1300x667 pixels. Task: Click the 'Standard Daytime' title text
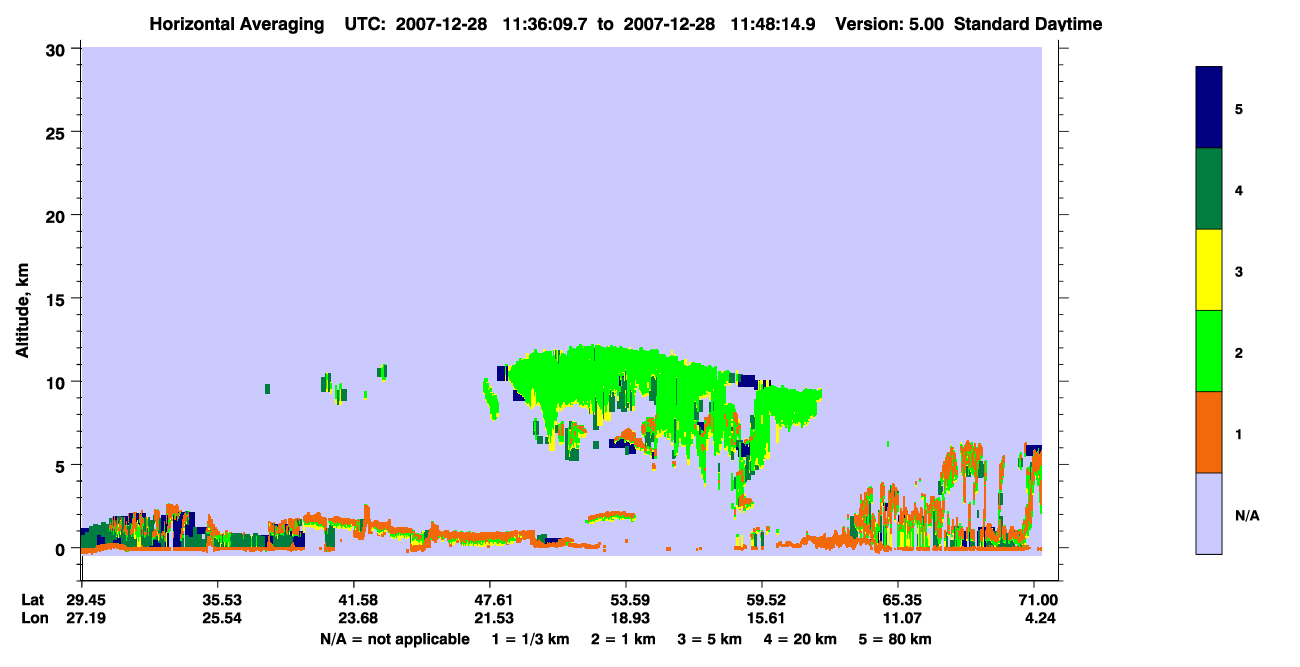1028,24
